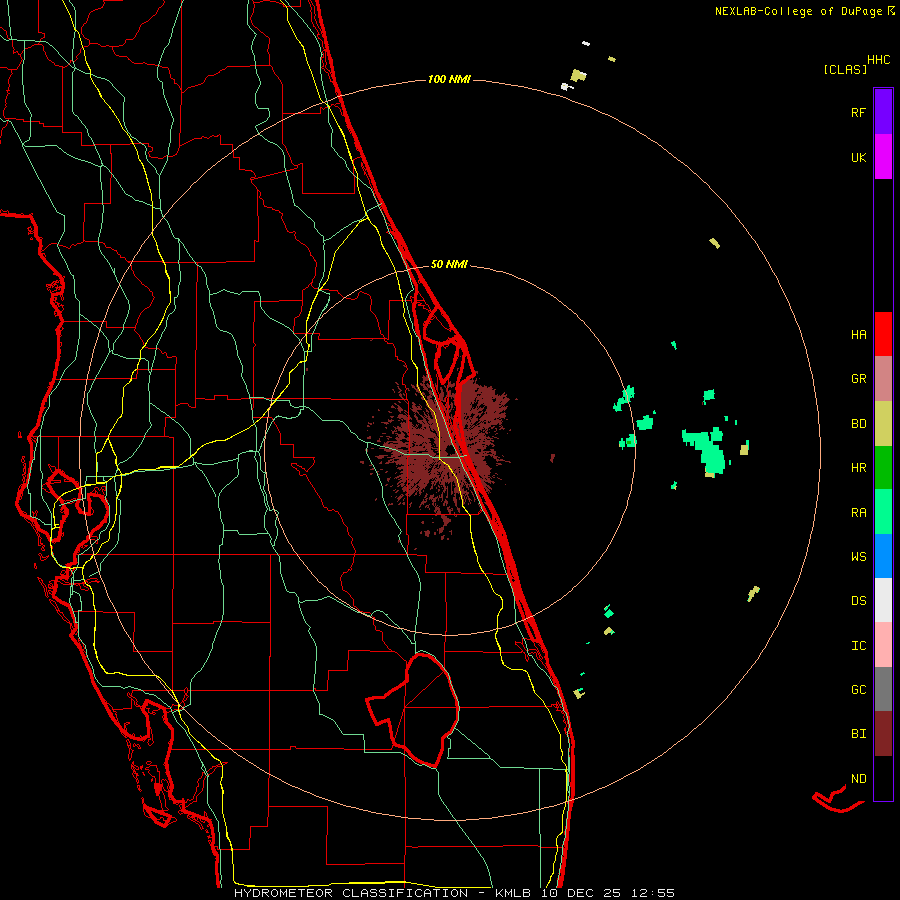Viewport: 900px width, 900px height.
Task: Click the GR legend label
Action: (x=859, y=379)
